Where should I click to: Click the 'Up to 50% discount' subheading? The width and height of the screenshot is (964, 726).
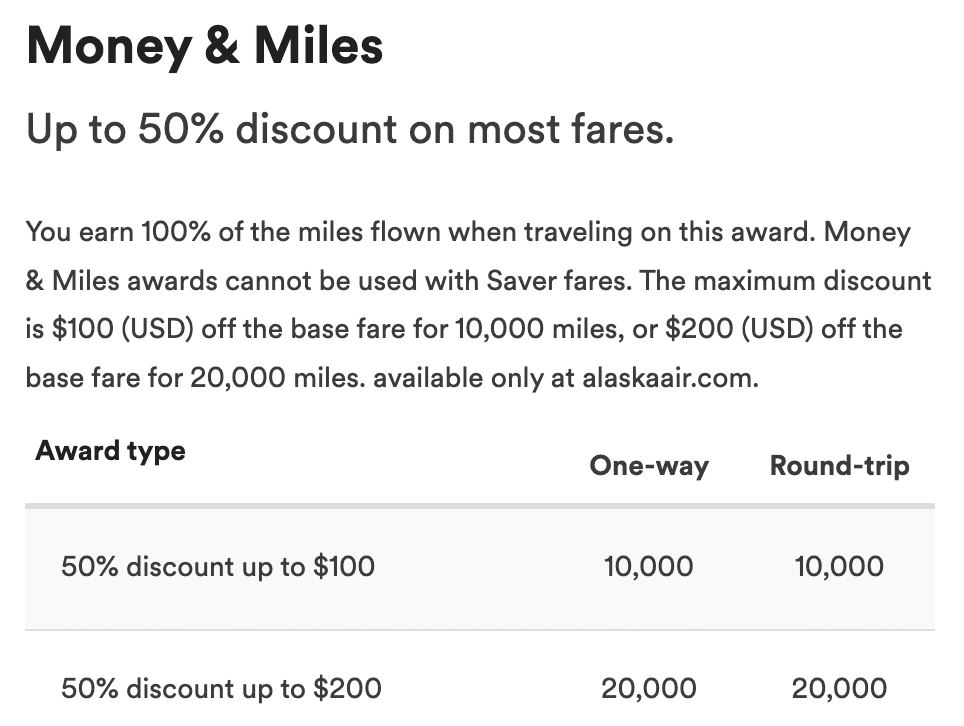(349, 128)
